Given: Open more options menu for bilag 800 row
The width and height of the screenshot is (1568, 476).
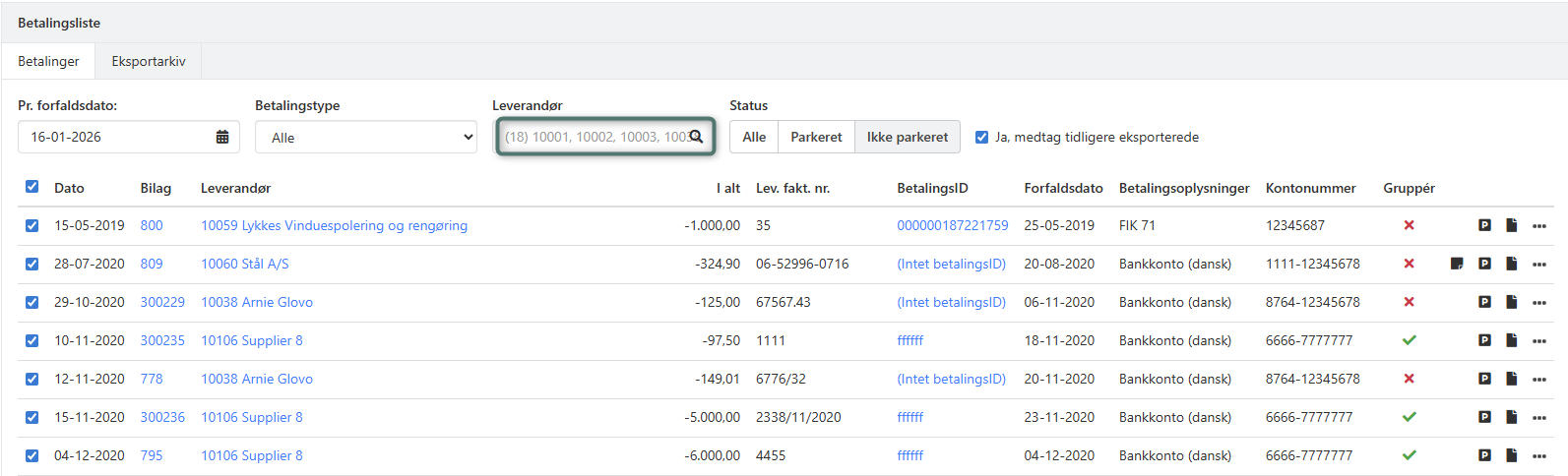Looking at the screenshot, I should point(1539,226).
